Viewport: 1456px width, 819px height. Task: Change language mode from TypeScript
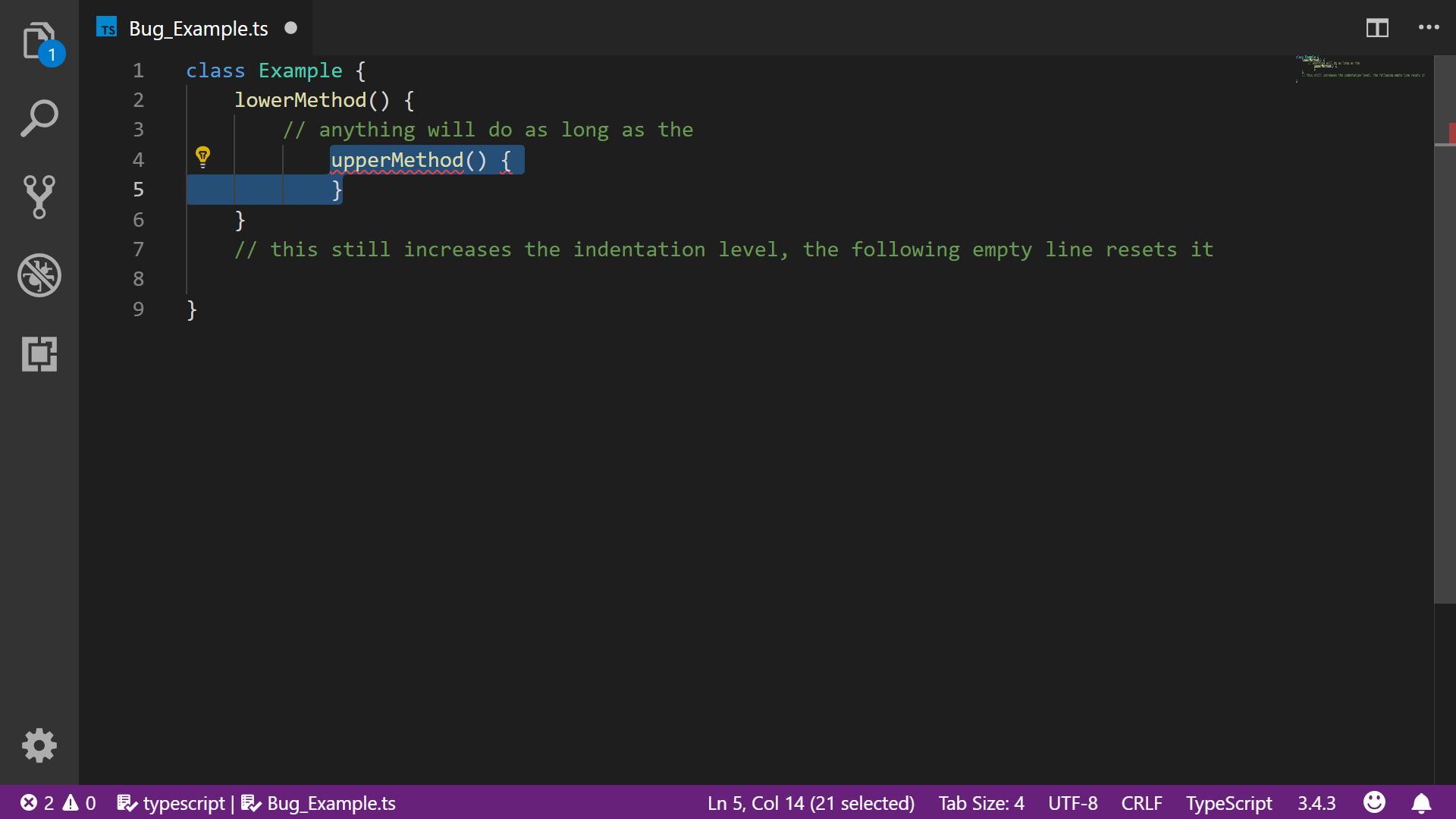(x=1228, y=803)
